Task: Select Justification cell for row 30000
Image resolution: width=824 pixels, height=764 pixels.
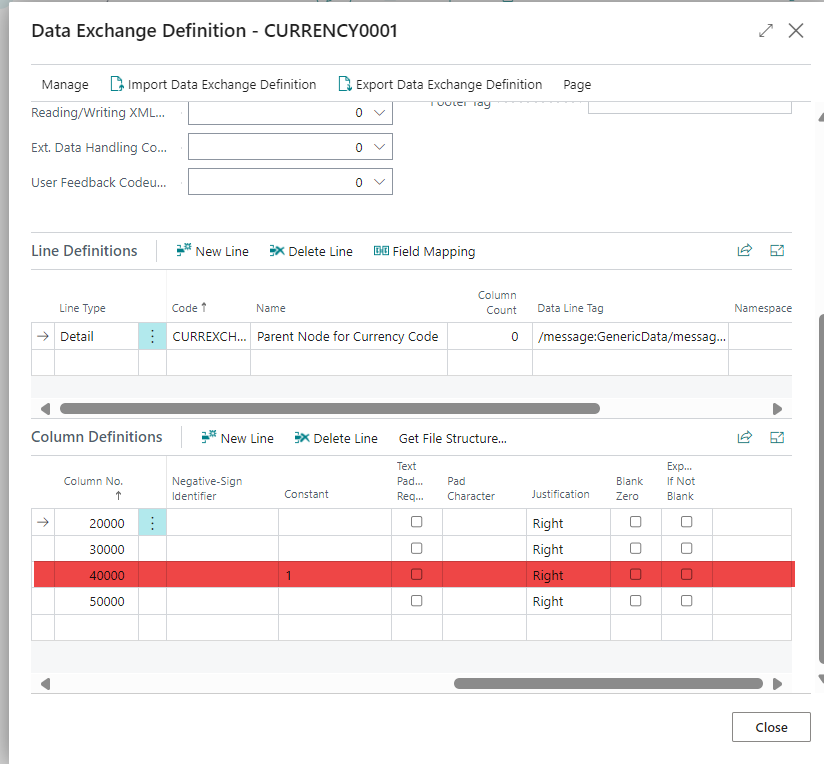Action: [x=568, y=549]
